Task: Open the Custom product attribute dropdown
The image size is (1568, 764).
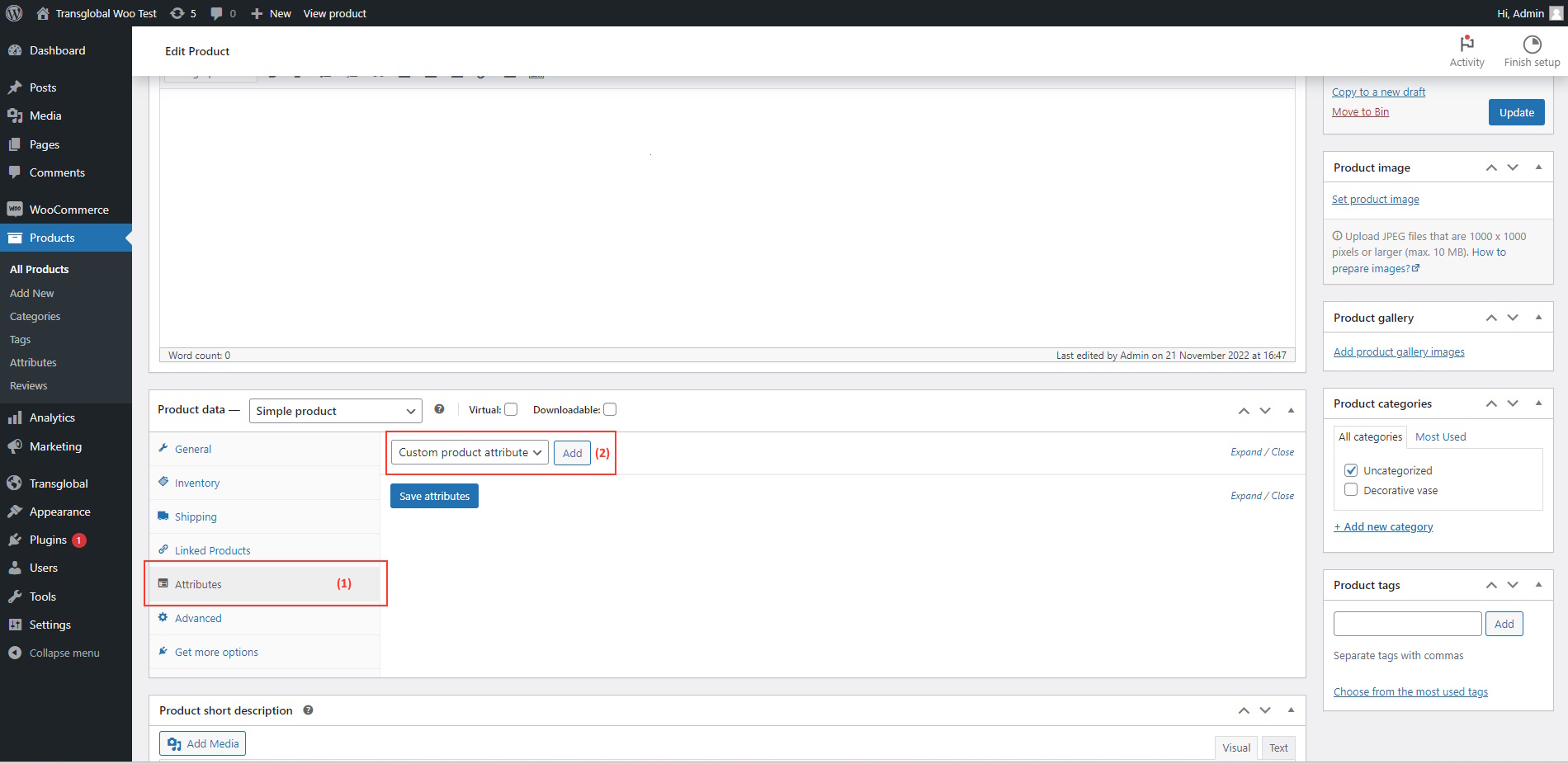Action: (470, 452)
